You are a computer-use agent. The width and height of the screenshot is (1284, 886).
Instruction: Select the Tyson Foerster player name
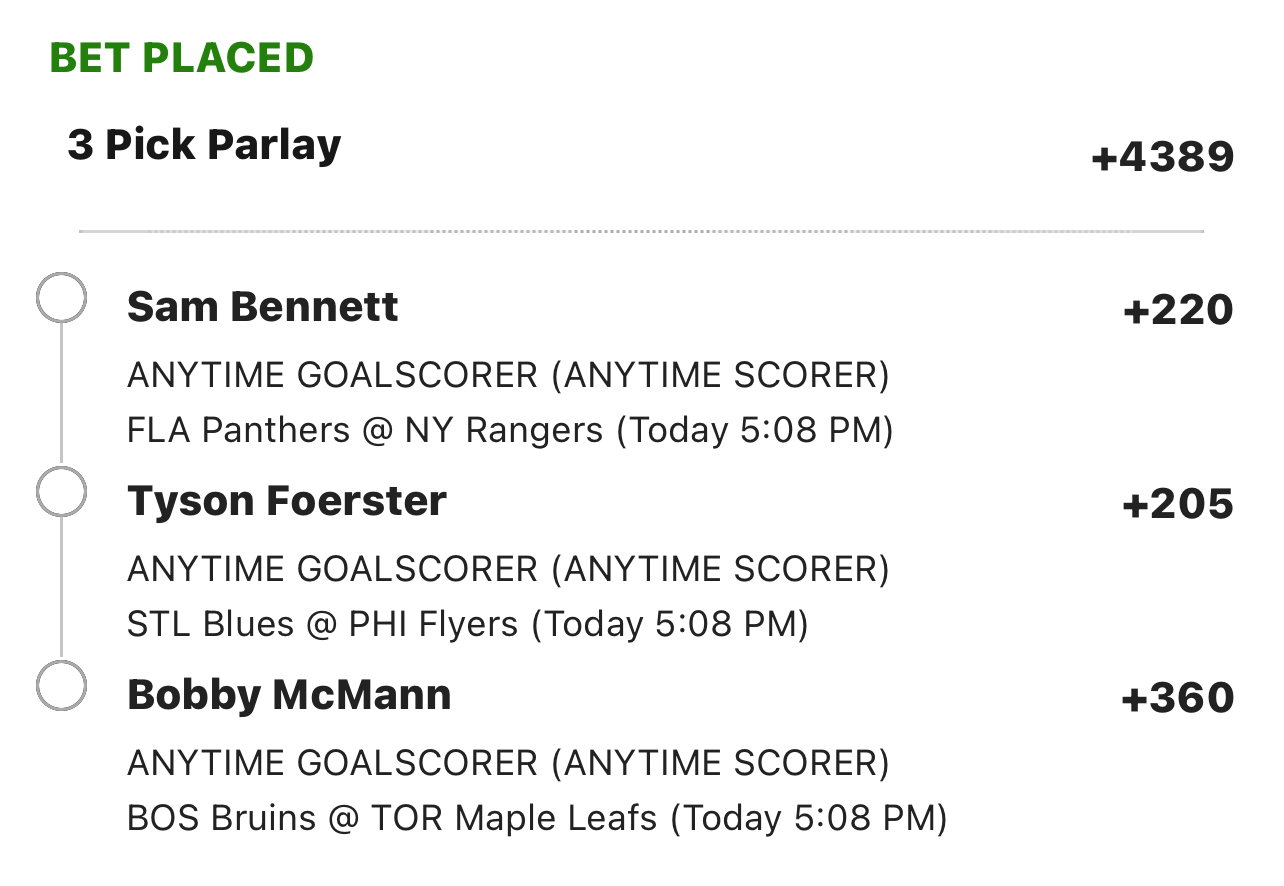click(x=287, y=501)
